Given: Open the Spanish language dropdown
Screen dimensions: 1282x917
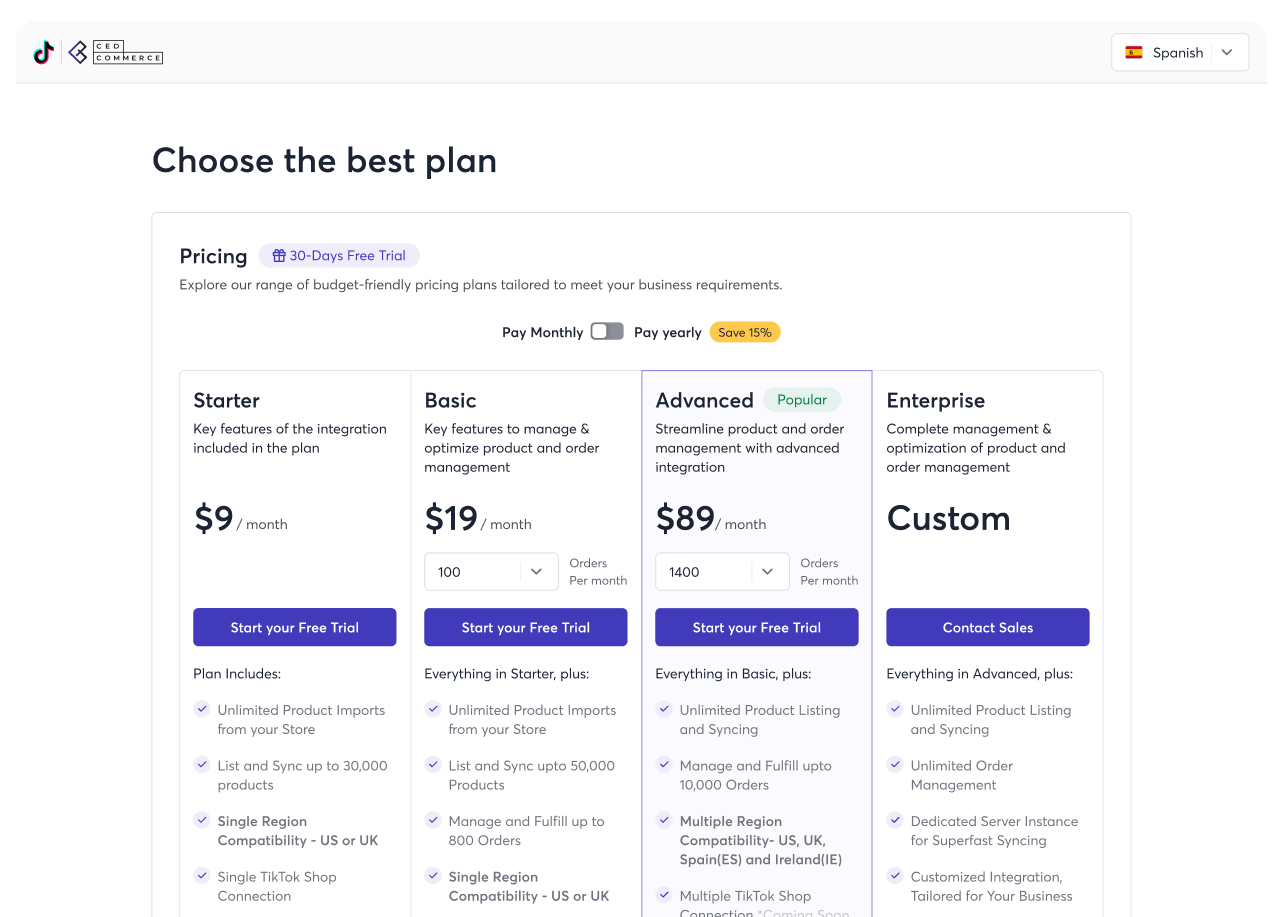Looking at the screenshot, I should click(1180, 53).
